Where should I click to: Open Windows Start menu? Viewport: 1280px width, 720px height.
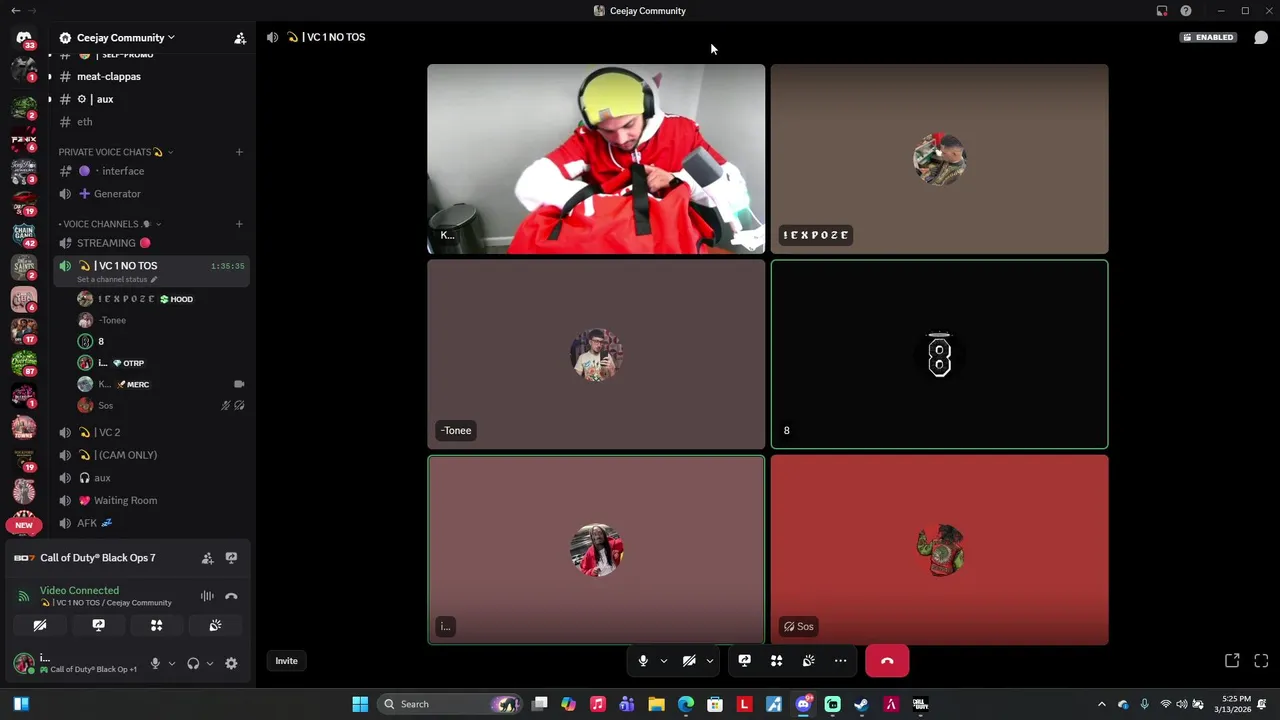[360, 704]
